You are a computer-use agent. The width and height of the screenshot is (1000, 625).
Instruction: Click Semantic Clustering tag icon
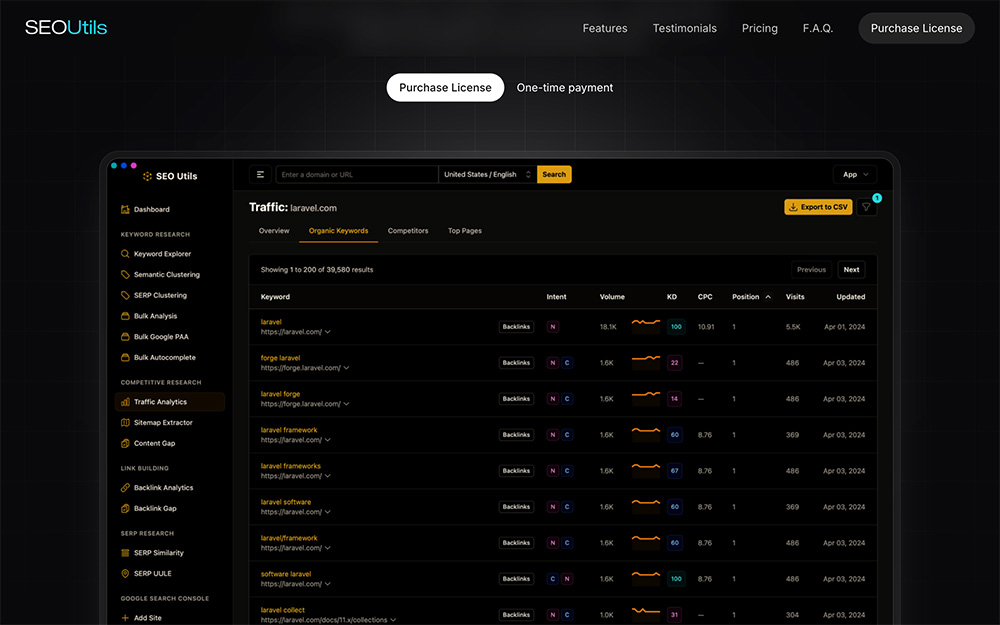pyautogui.click(x=125, y=274)
